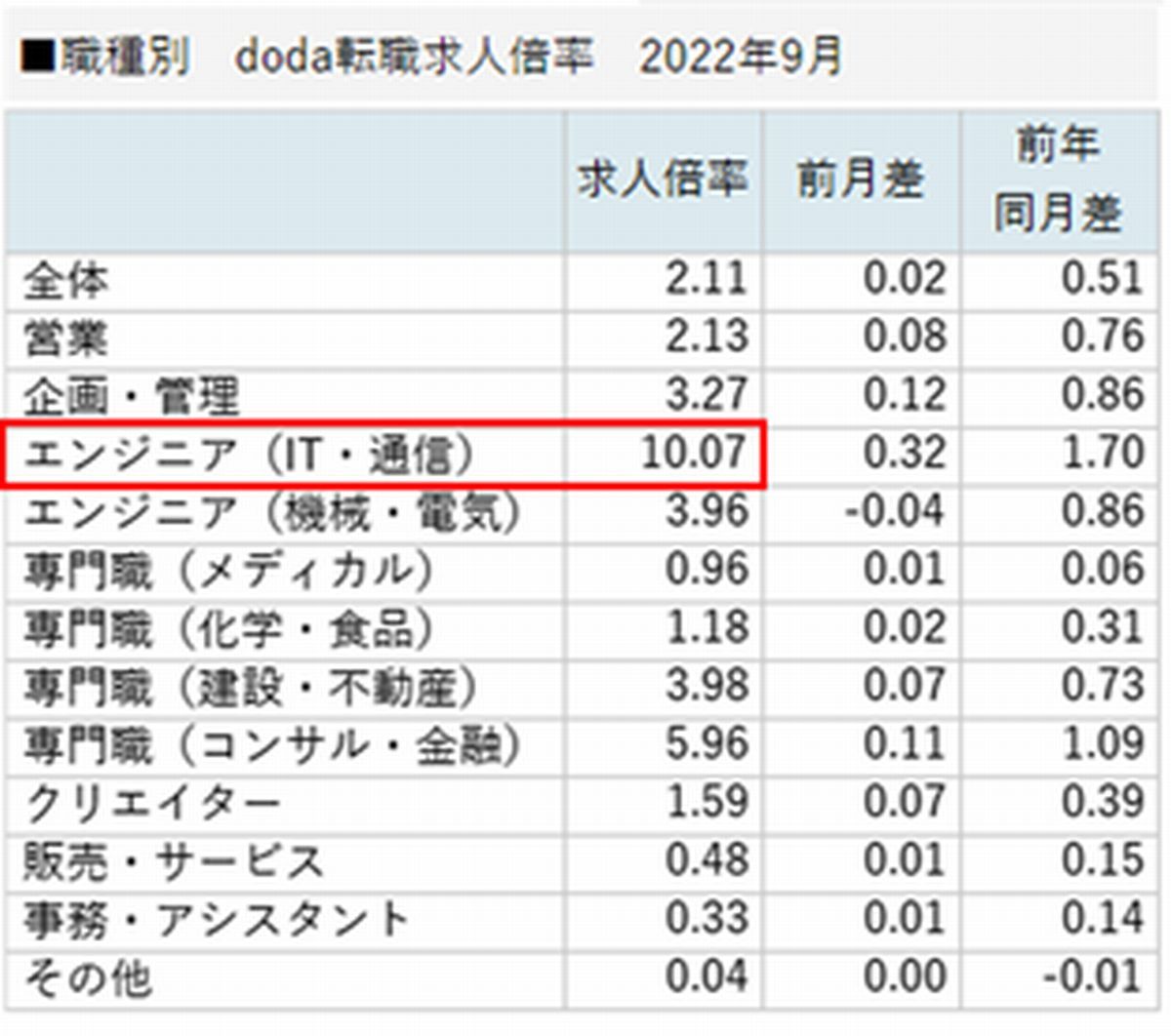Select the value '0.51' in the 全体 row
Image resolution: width=1171 pixels, height=1036 pixels.
1103,279
